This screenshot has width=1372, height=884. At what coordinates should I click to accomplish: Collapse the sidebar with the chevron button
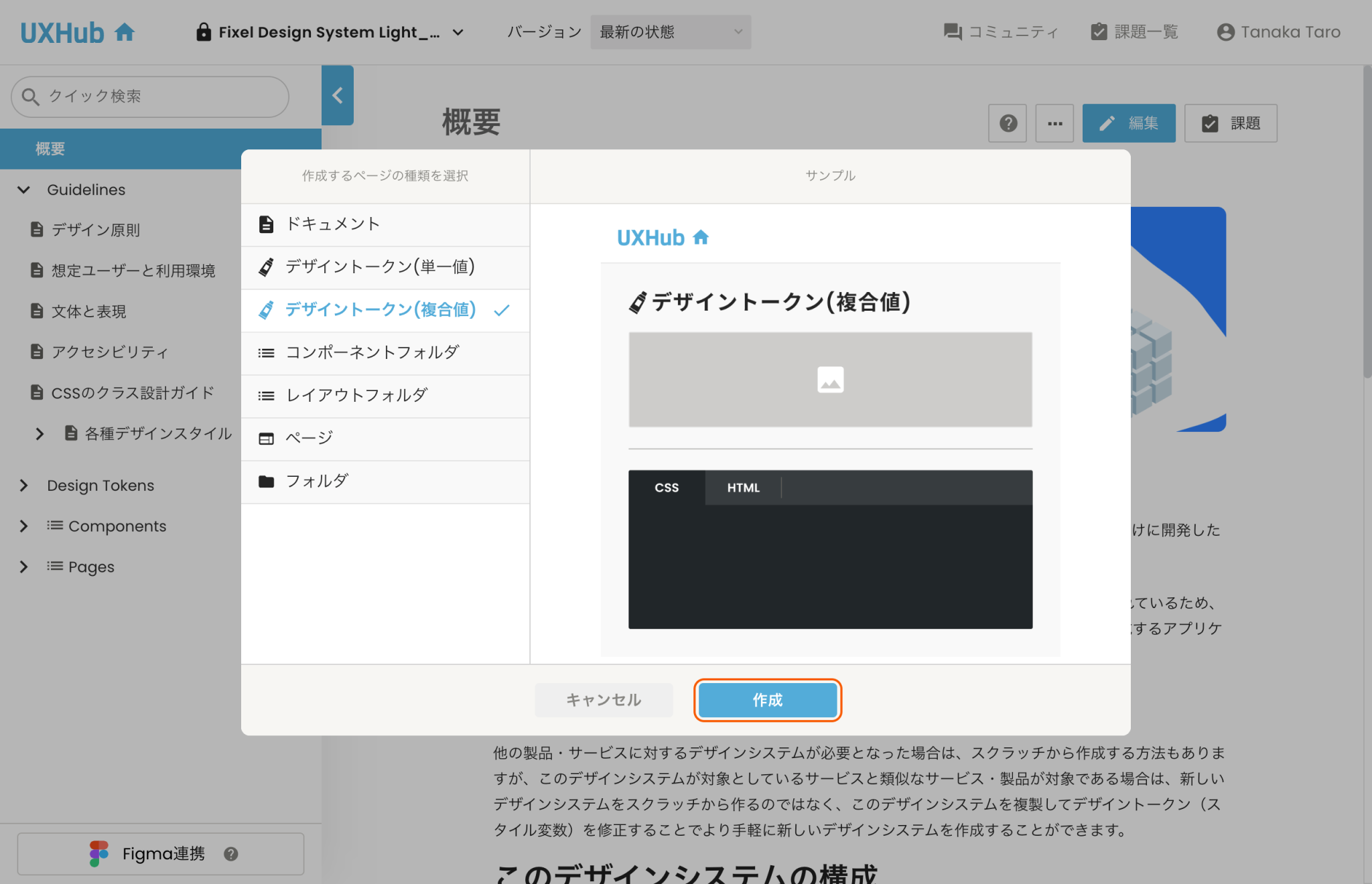(x=337, y=96)
